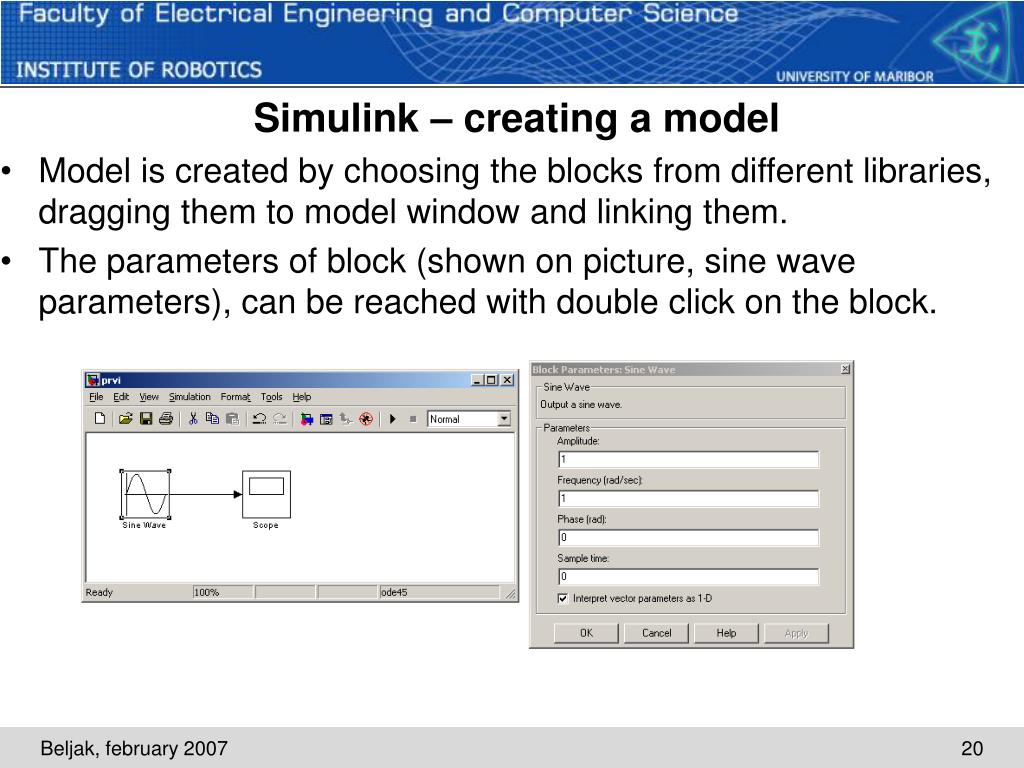Open the View menu
1024x768 pixels.
pos(149,397)
